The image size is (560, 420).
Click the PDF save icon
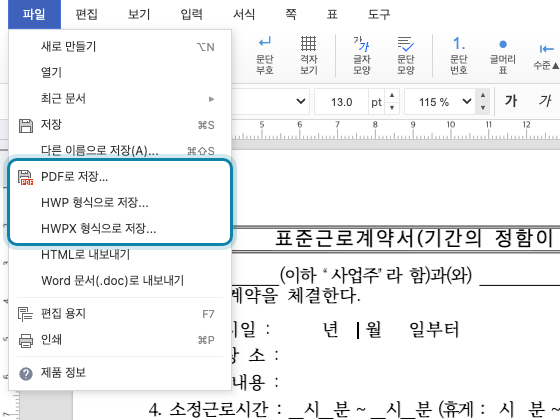pyautogui.click(x=26, y=178)
